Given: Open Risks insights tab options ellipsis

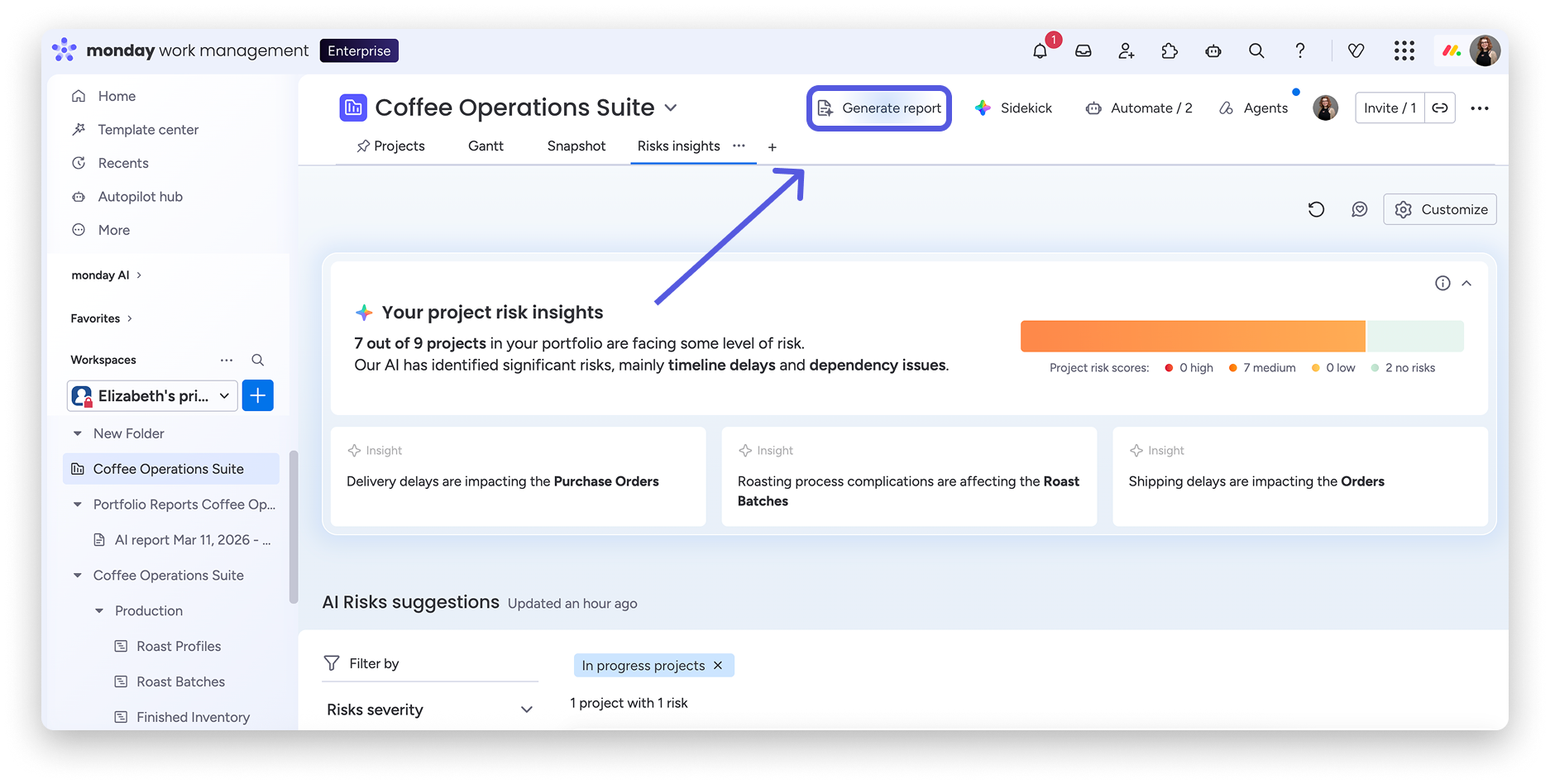Looking at the screenshot, I should click(x=739, y=146).
